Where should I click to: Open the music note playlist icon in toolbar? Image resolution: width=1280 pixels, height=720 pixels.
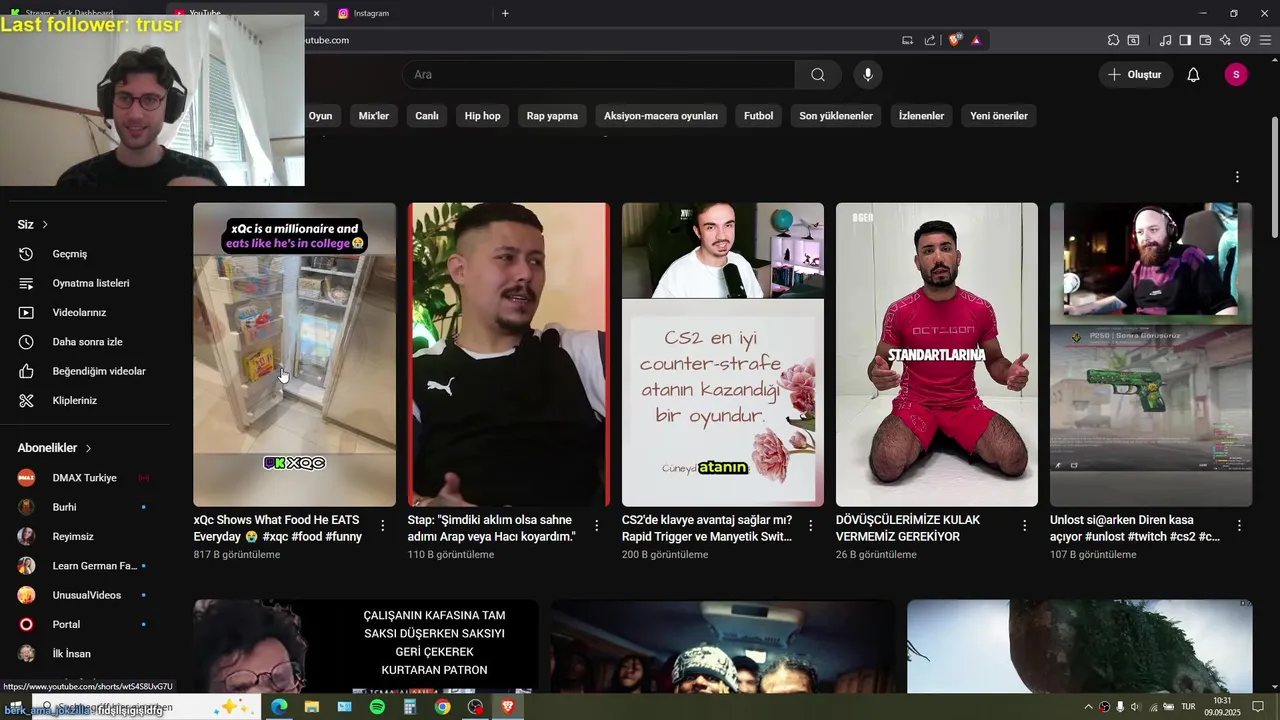pos(1165,40)
